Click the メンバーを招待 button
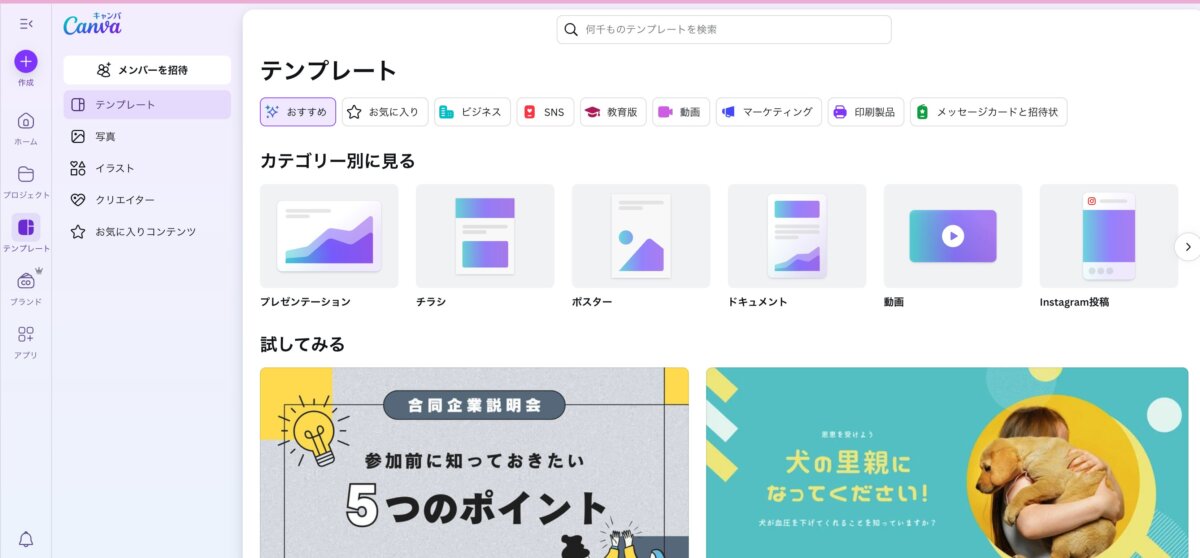 (x=147, y=70)
